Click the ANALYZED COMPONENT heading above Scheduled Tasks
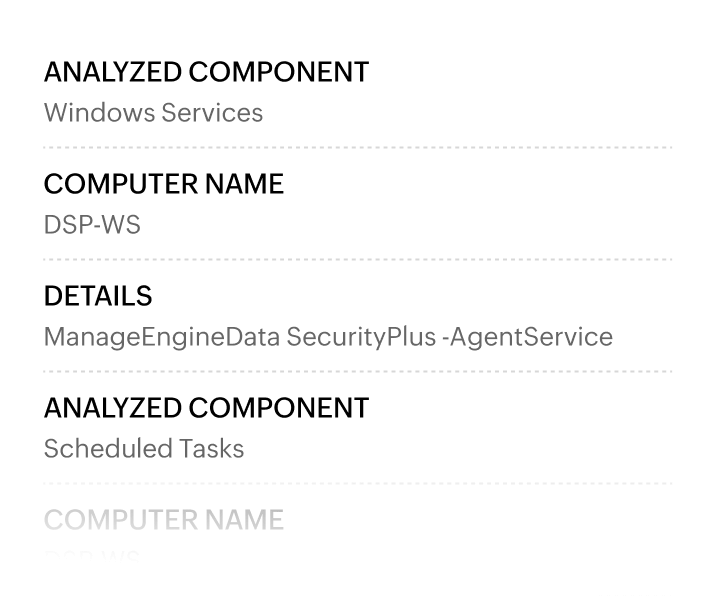 [x=206, y=408]
